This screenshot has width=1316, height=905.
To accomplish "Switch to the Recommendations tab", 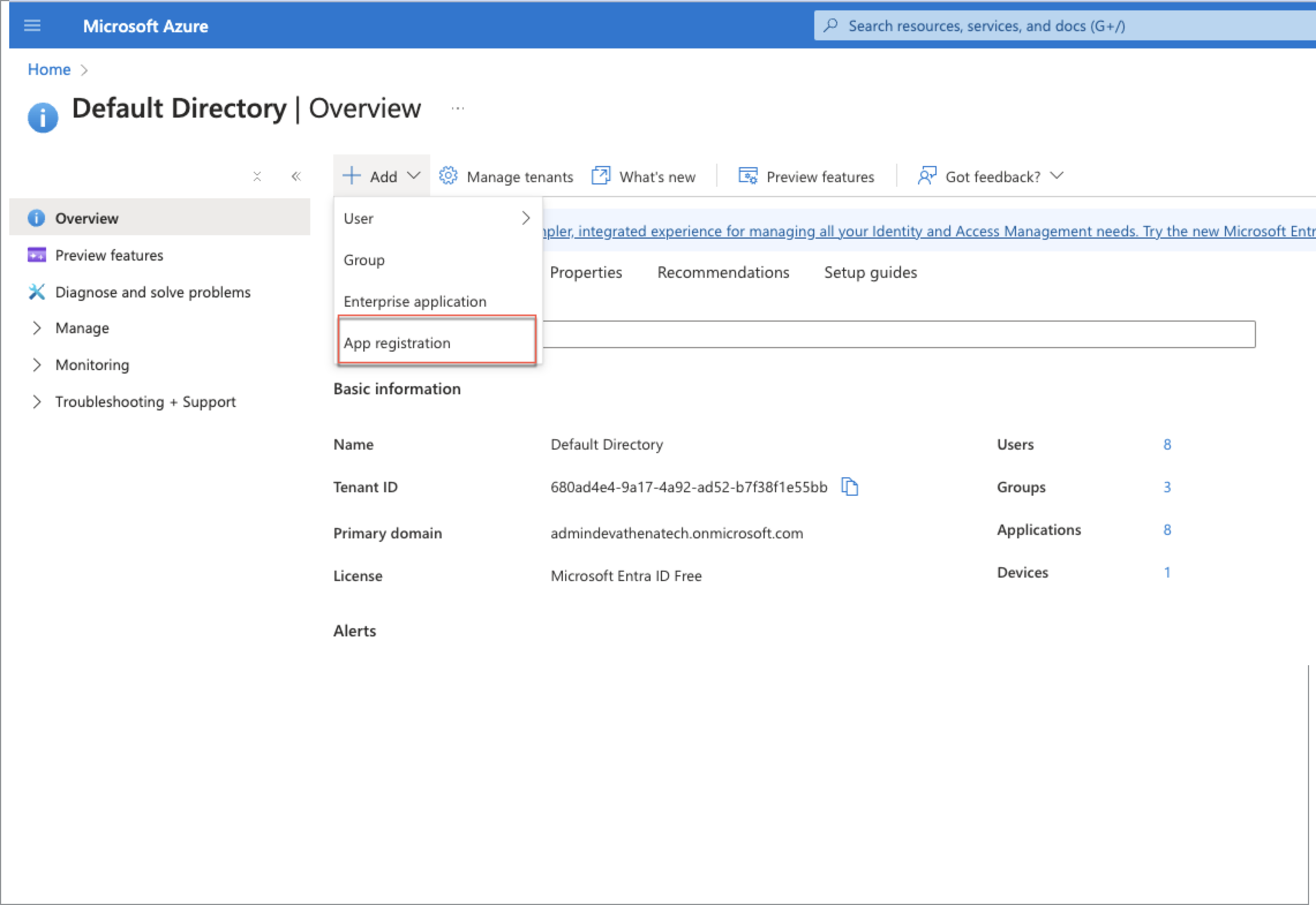I will click(723, 272).
